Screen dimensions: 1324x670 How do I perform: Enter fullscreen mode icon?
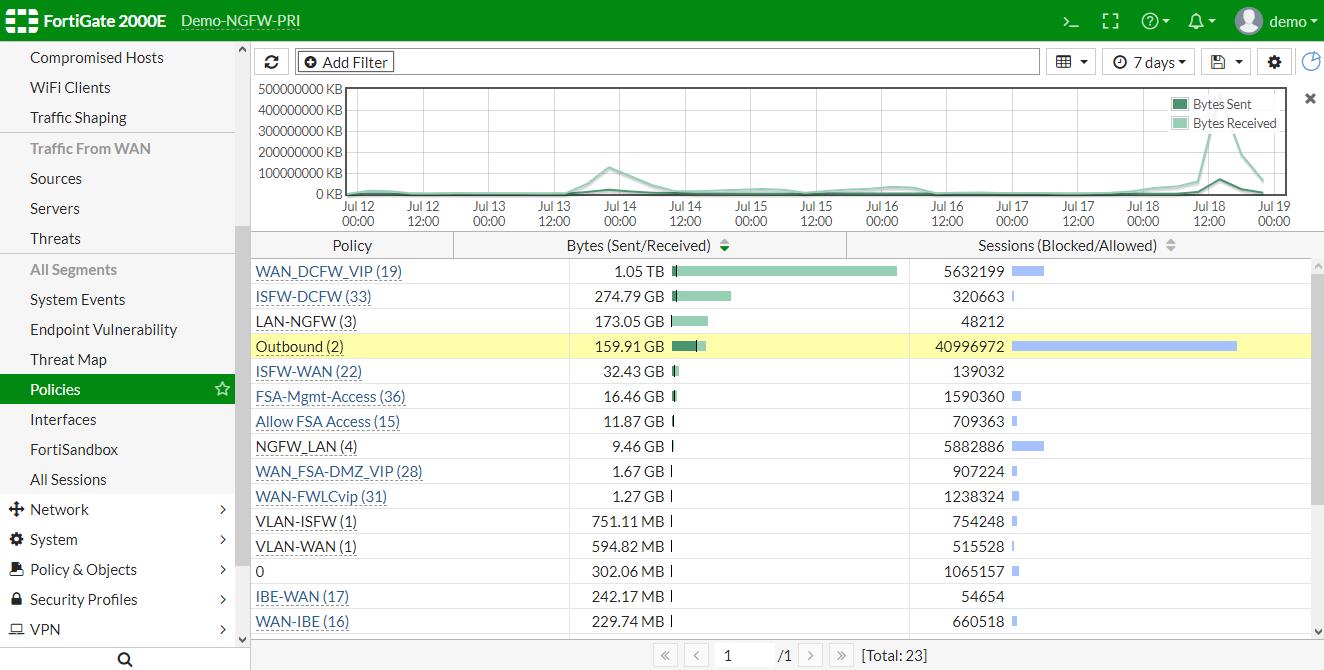point(1110,21)
